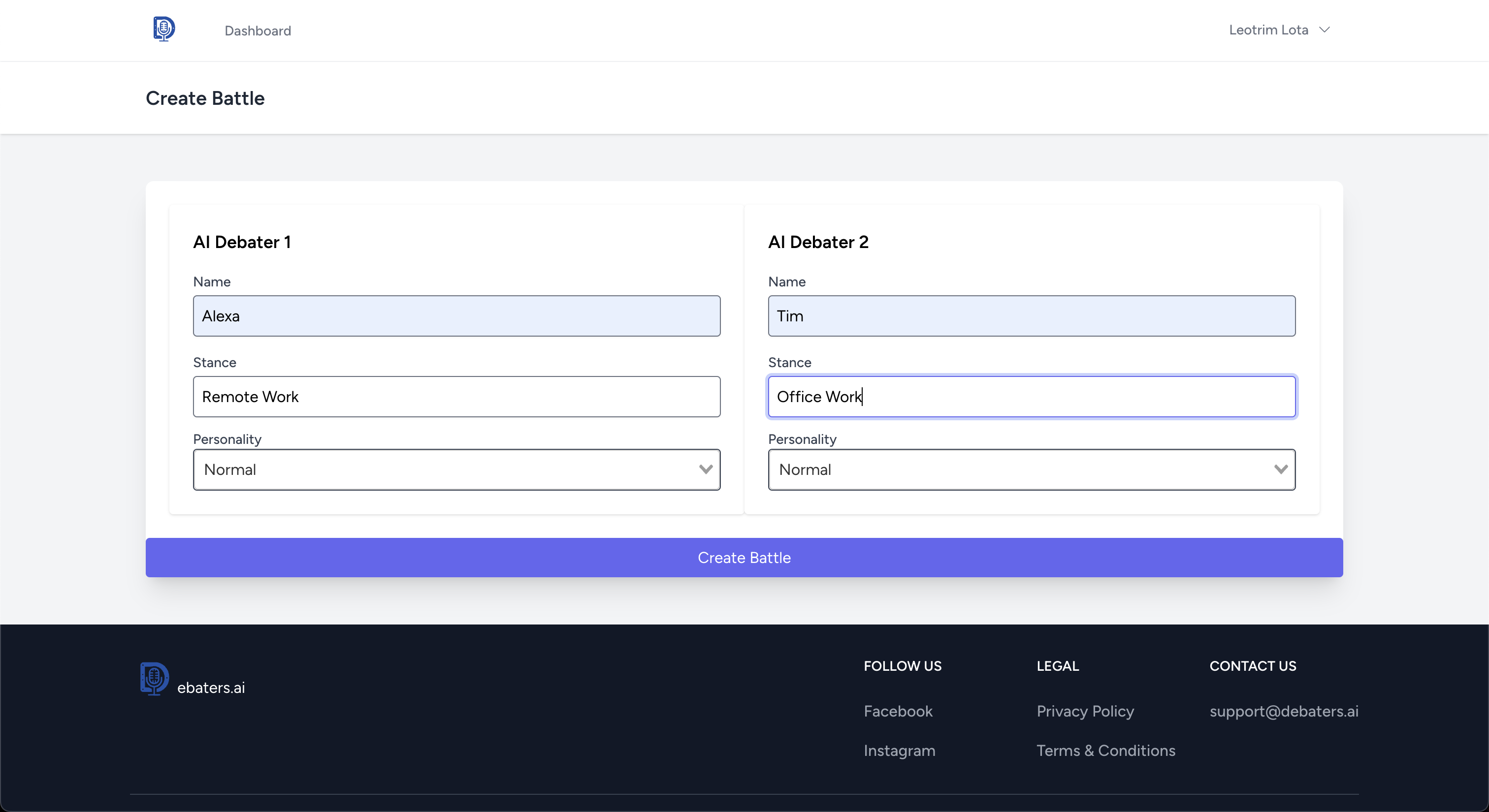Click the AI Debater 2 heading

(x=818, y=242)
